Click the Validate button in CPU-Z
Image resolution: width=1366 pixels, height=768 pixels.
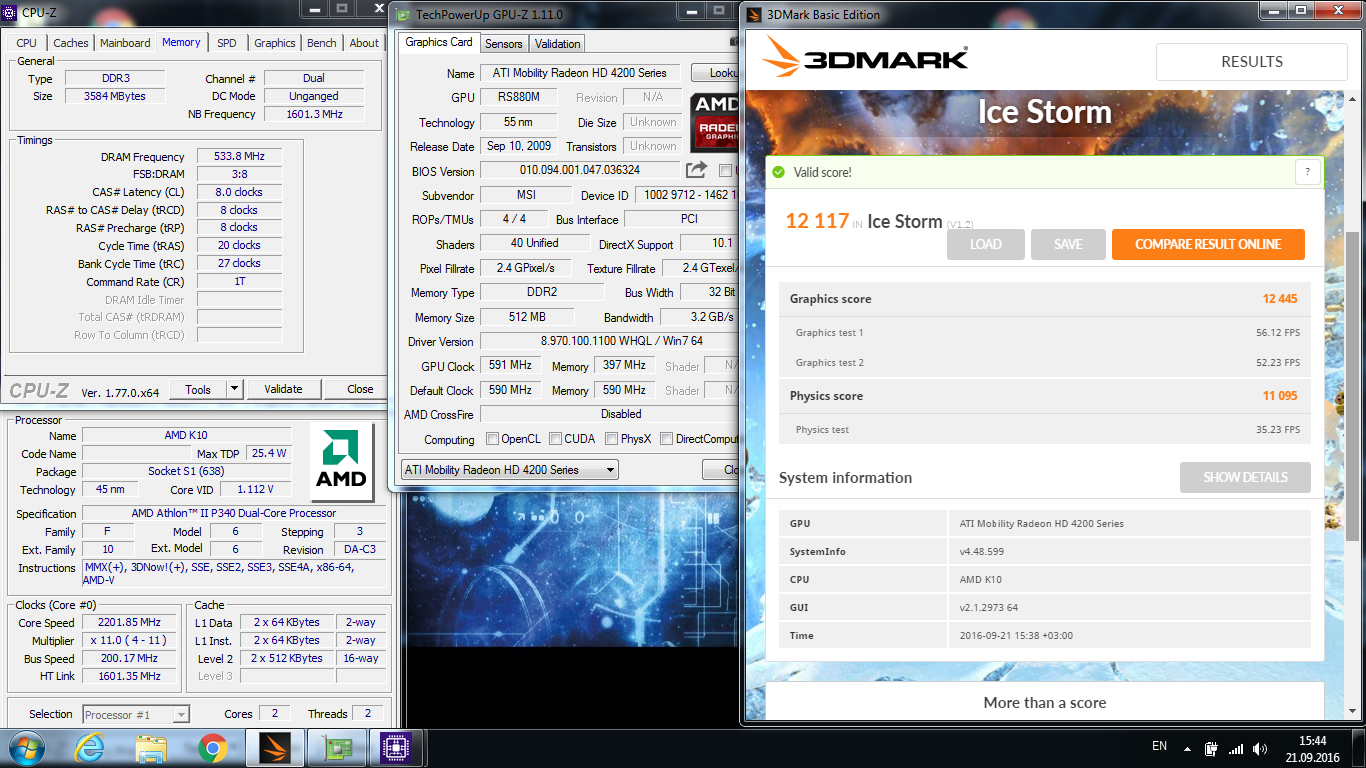pos(283,389)
